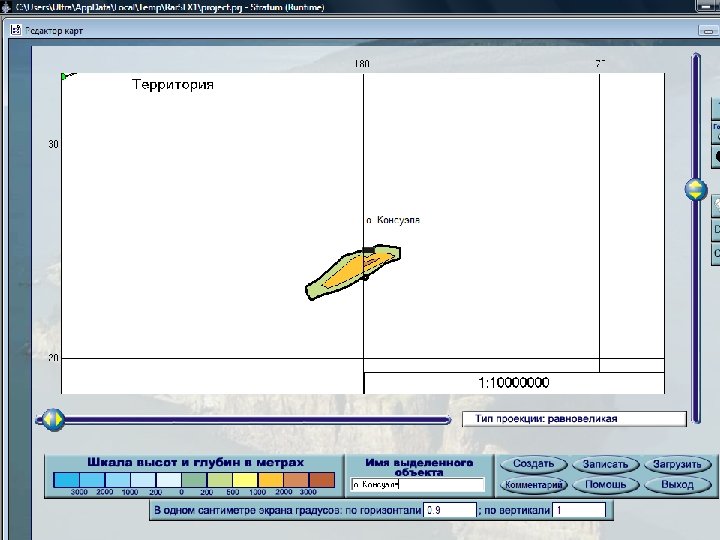The height and width of the screenshot is (540, 720).
Task: Select the island shape on the map
Action: click(351, 272)
